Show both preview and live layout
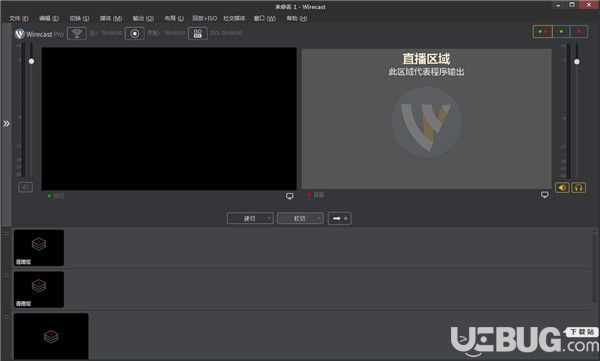600x361 pixels. point(543,31)
